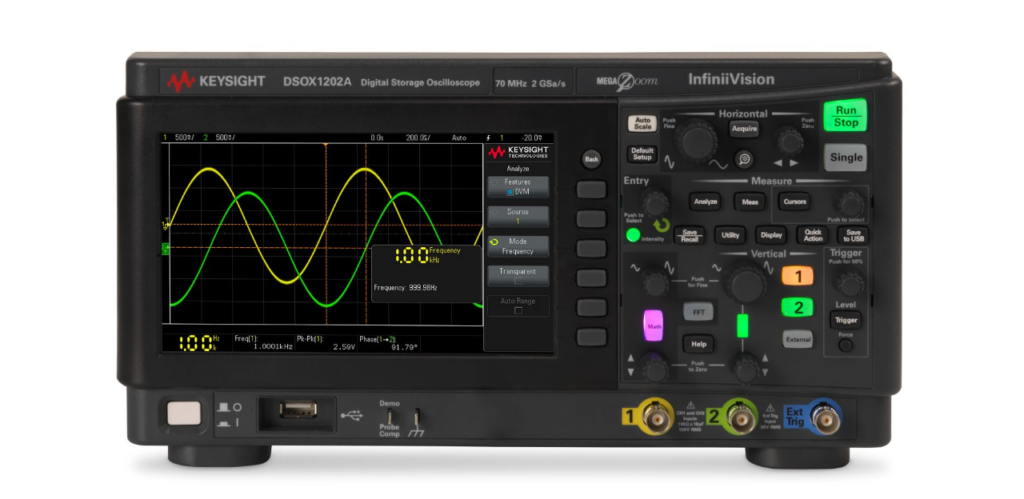Toggle the purple Math key
The image size is (1024, 499).
(x=653, y=325)
